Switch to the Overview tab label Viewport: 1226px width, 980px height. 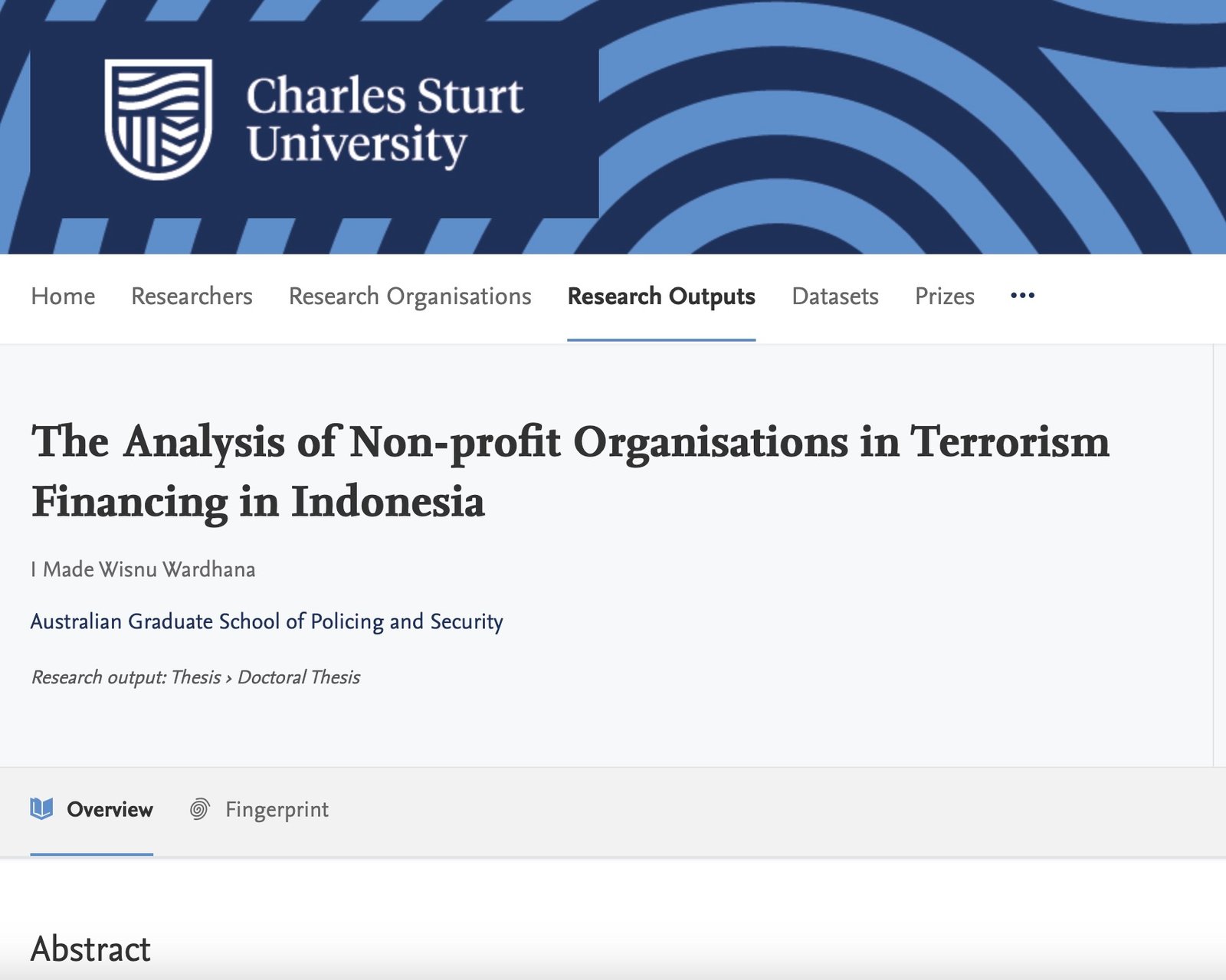[110, 810]
